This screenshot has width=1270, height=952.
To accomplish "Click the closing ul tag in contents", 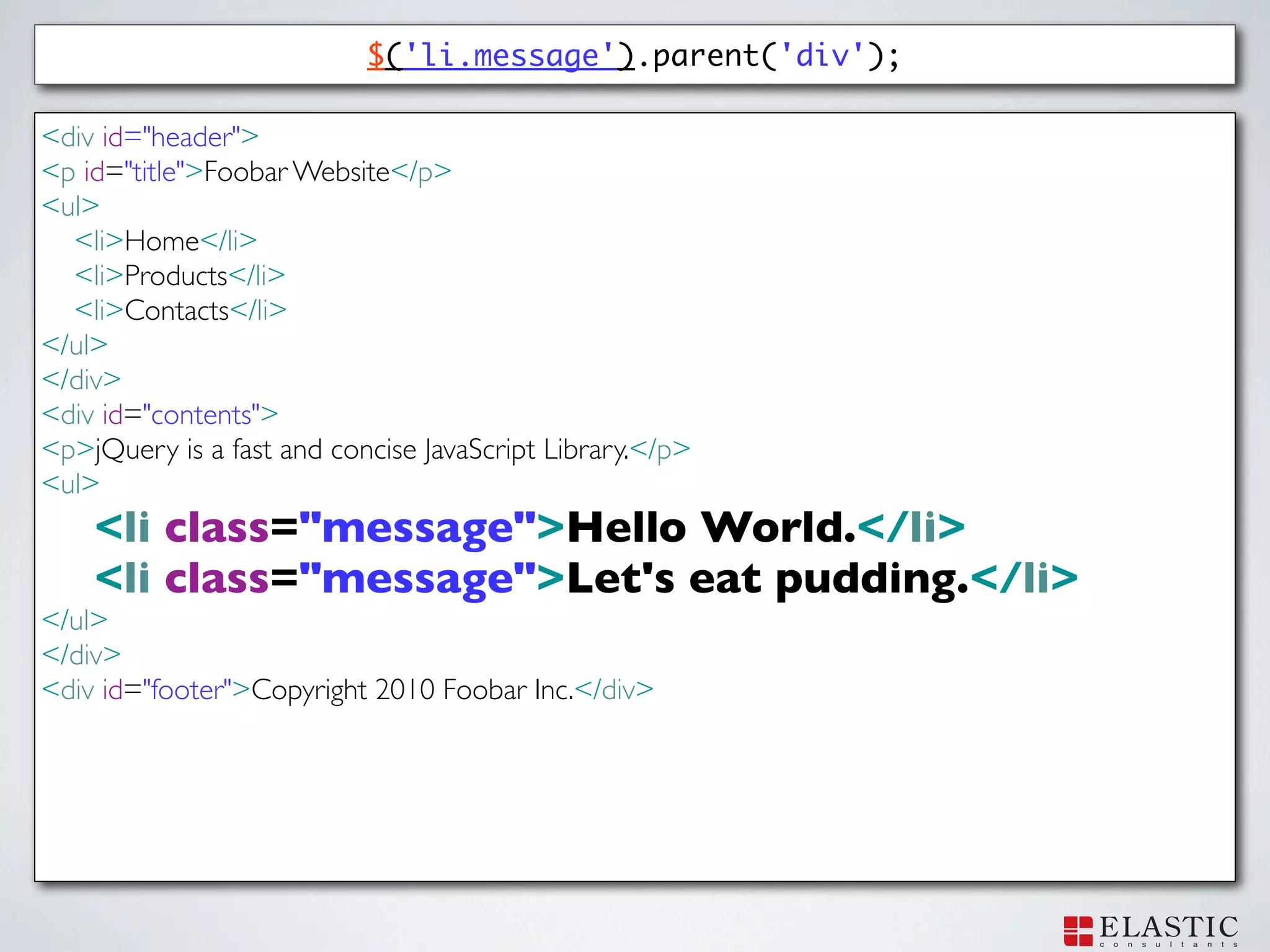I will coord(74,620).
